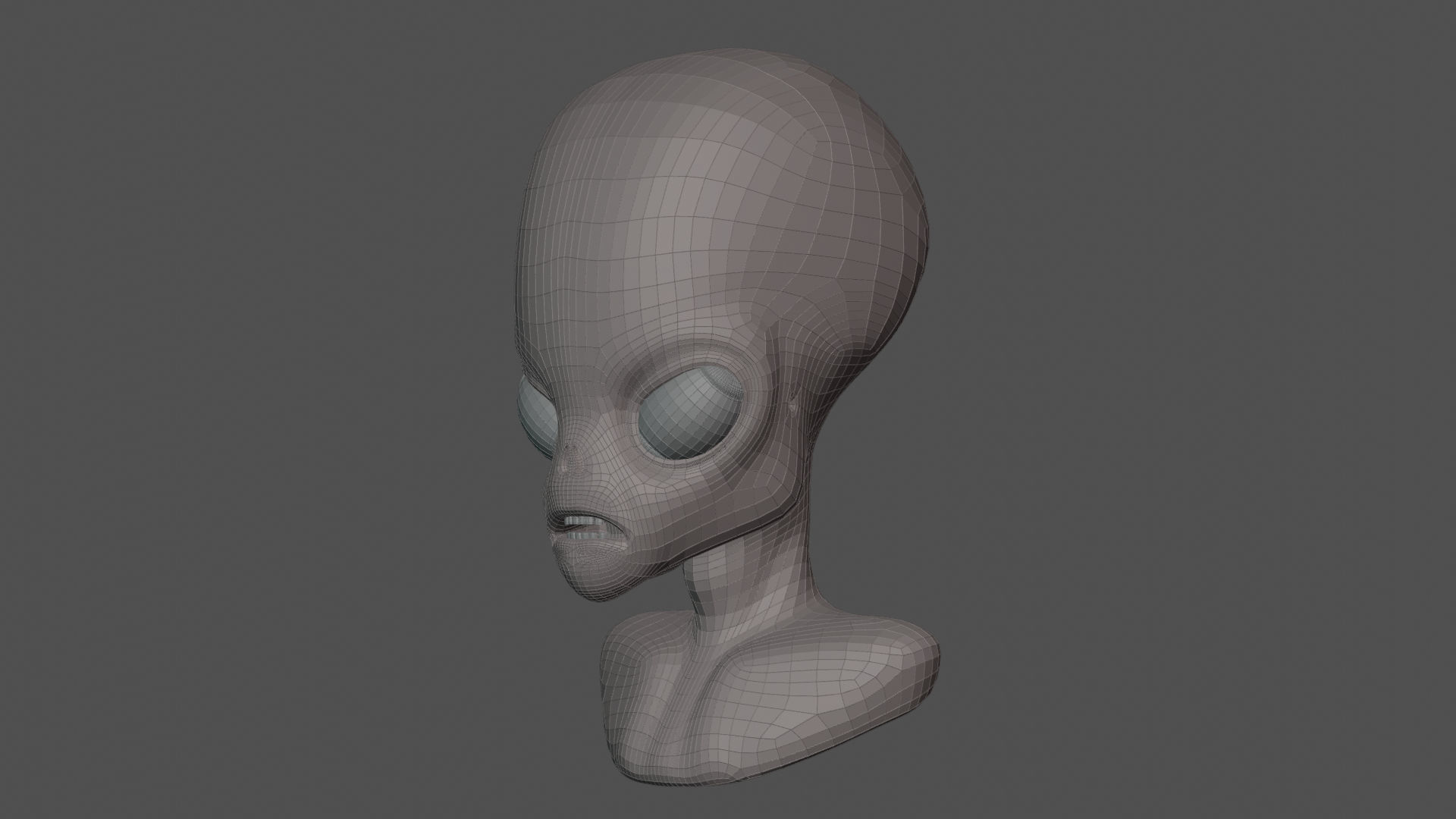Select the large fully visible eye mesh
This screenshot has width=1456, height=819.
pos(689,414)
